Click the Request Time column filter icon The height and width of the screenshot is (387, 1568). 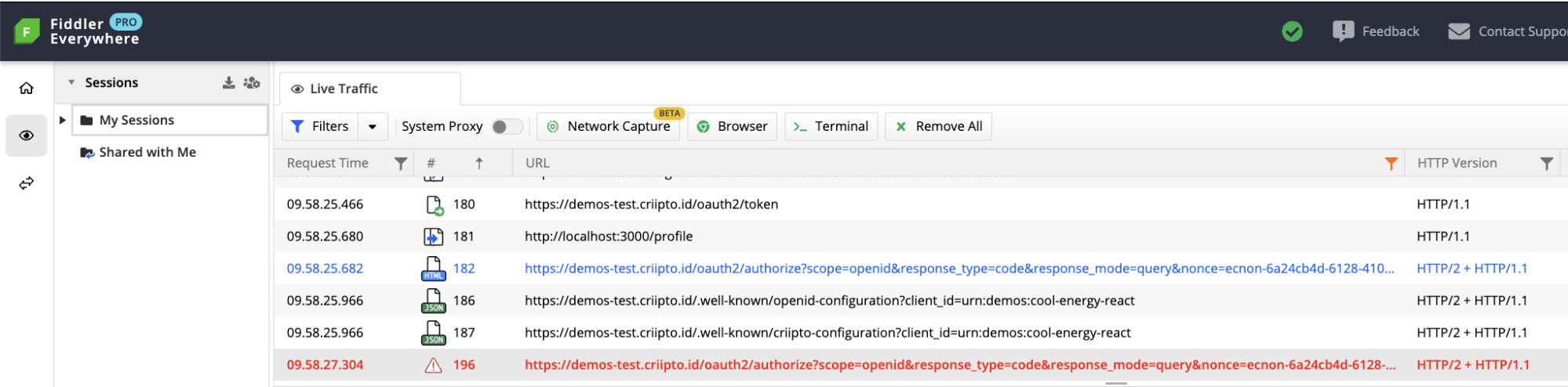coord(400,163)
